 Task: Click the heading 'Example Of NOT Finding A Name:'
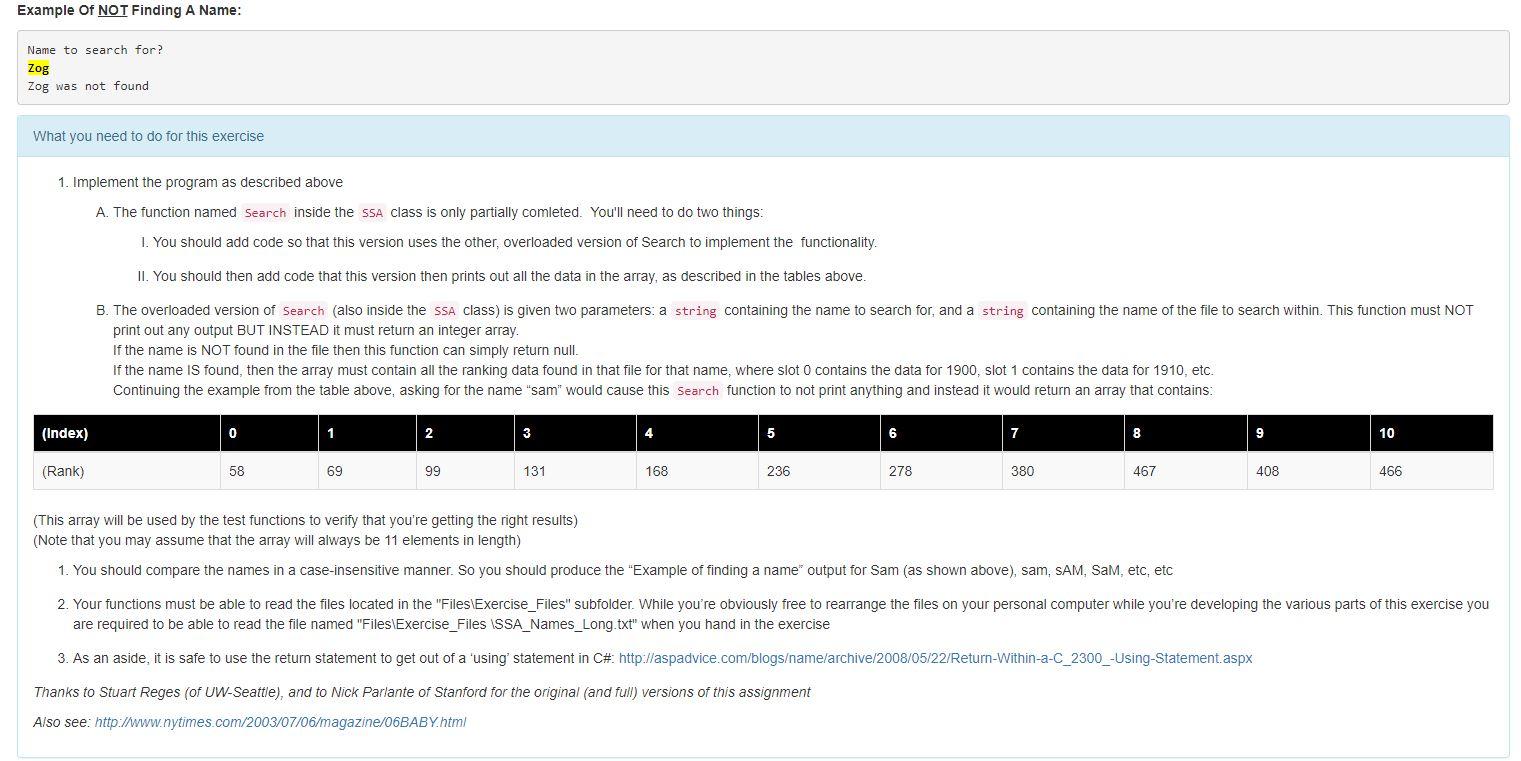click(x=129, y=10)
